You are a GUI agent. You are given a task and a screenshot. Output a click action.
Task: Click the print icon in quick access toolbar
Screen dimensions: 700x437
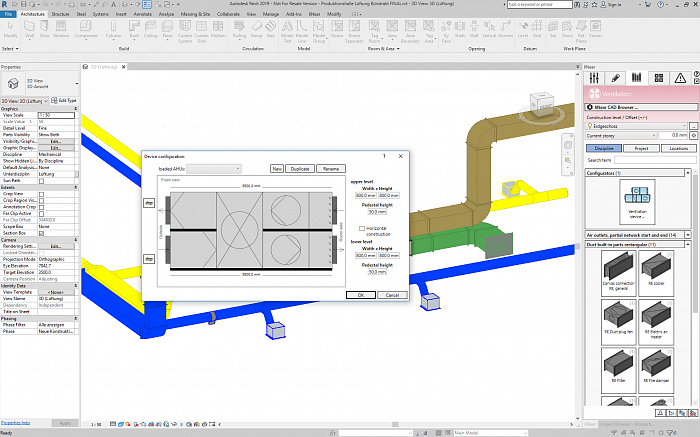pos(72,4)
